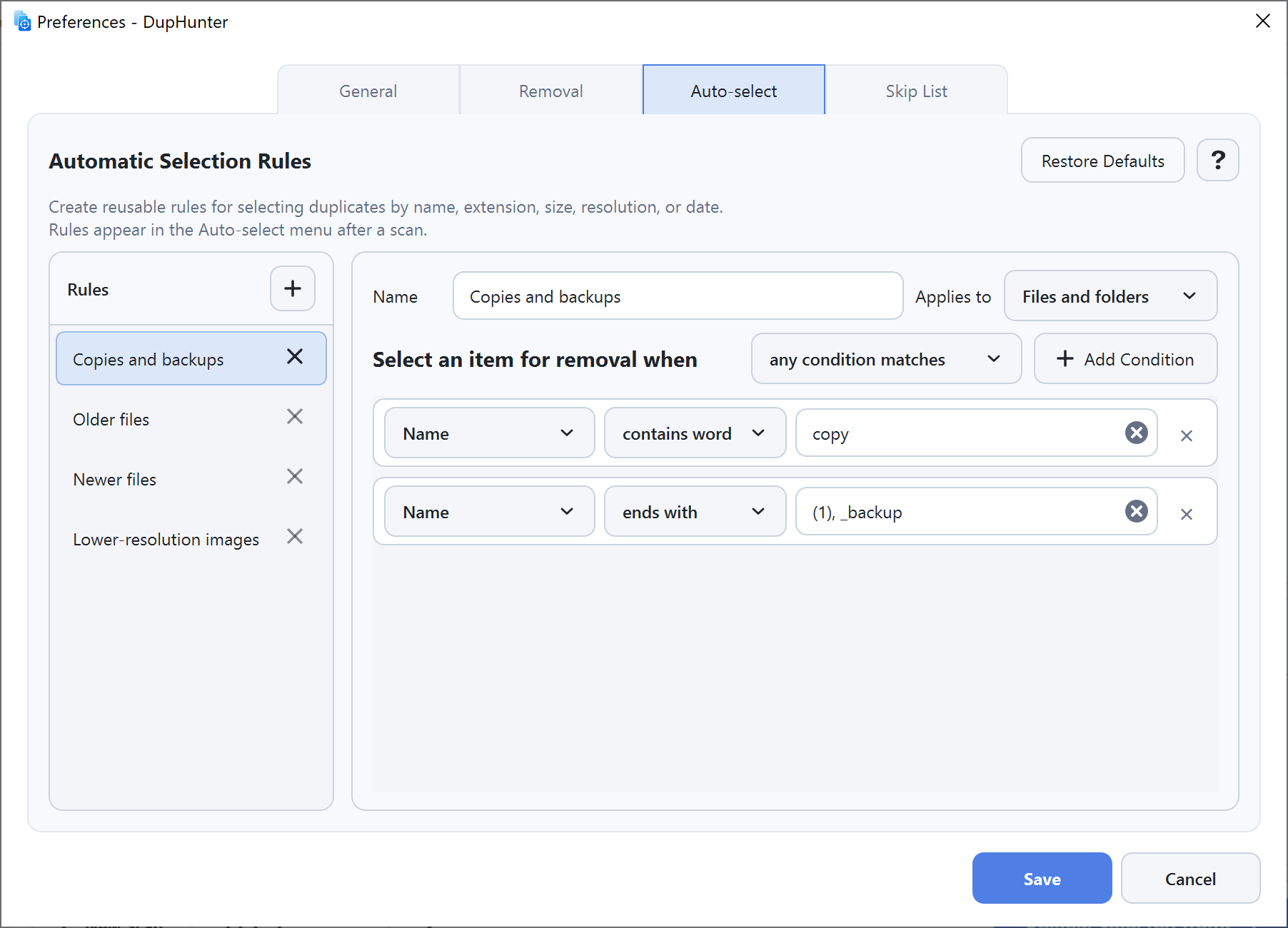This screenshot has width=1288, height=928.
Task: Open the 'contains word' operator dropdown
Action: coord(695,433)
